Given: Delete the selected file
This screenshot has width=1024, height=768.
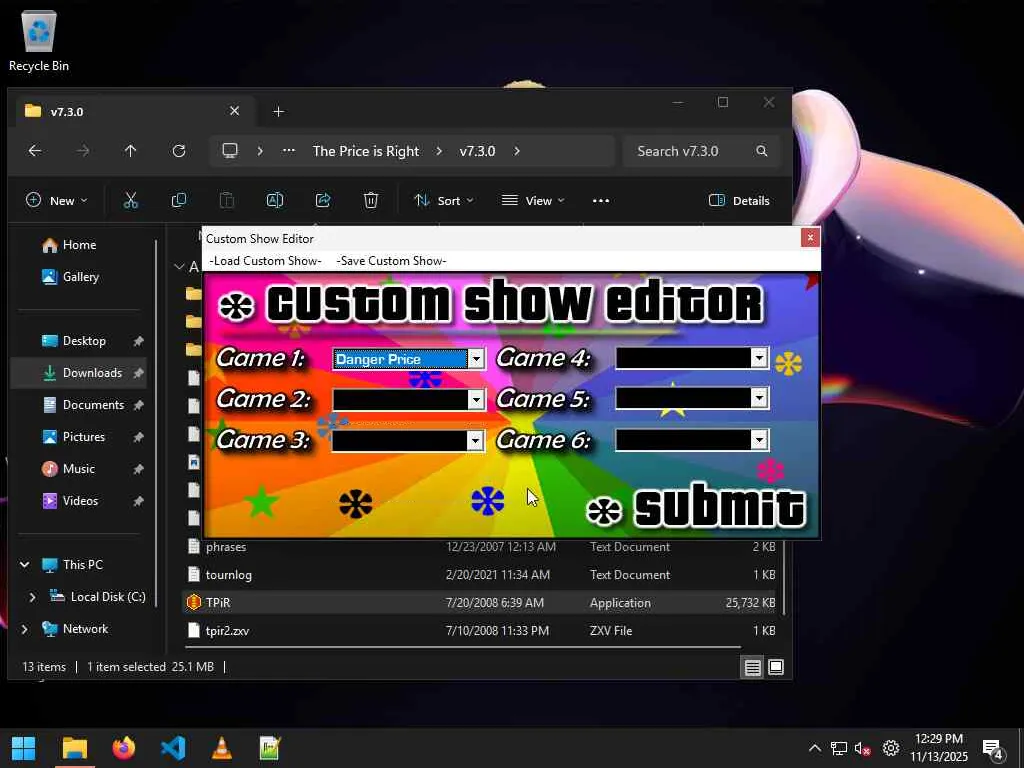Looking at the screenshot, I should pyautogui.click(x=371, y=200).
